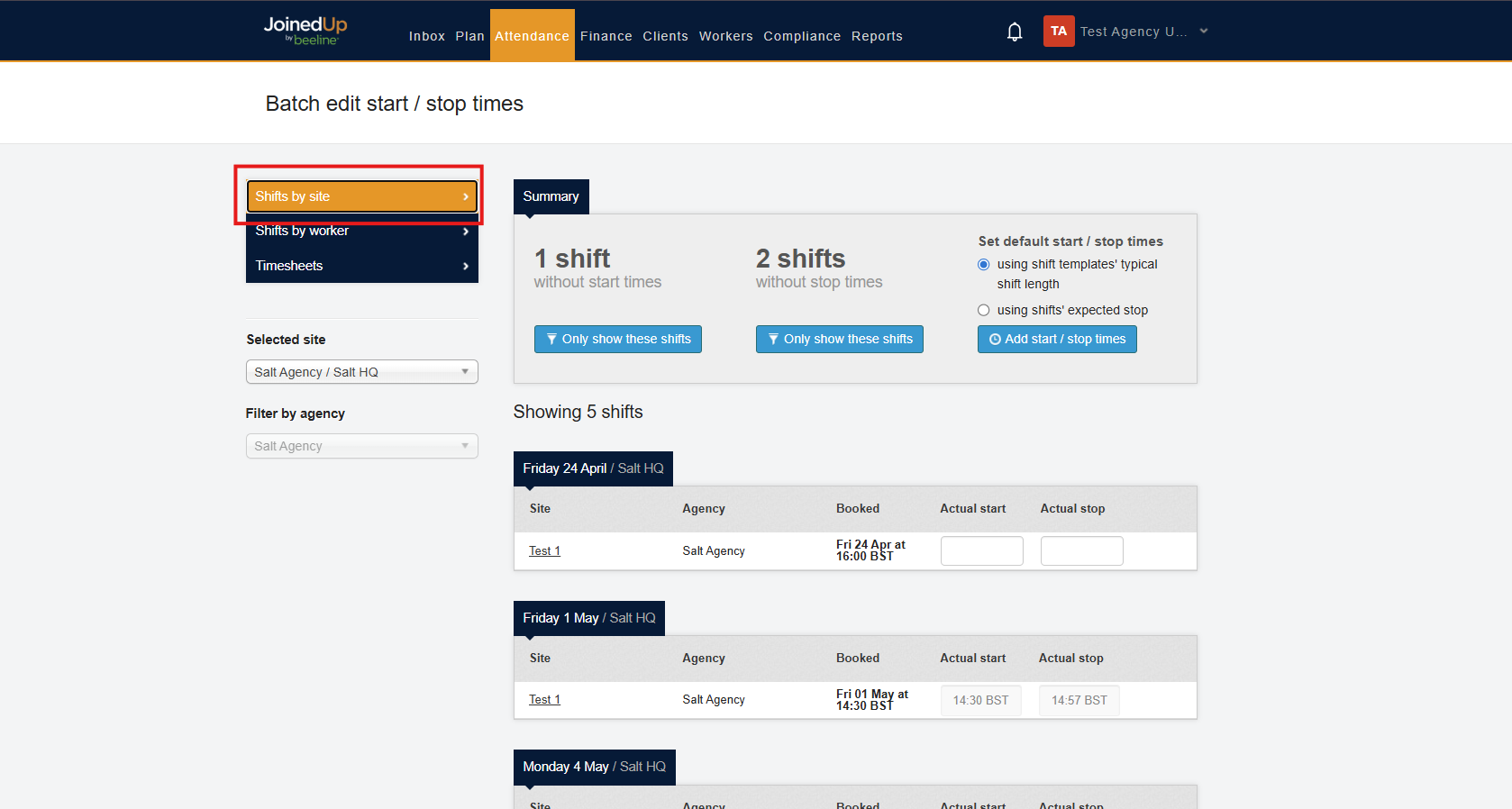Click the JoinedUp by beeline logo
This screenshot has height=809, width=1512.
(x=305, y=31)
